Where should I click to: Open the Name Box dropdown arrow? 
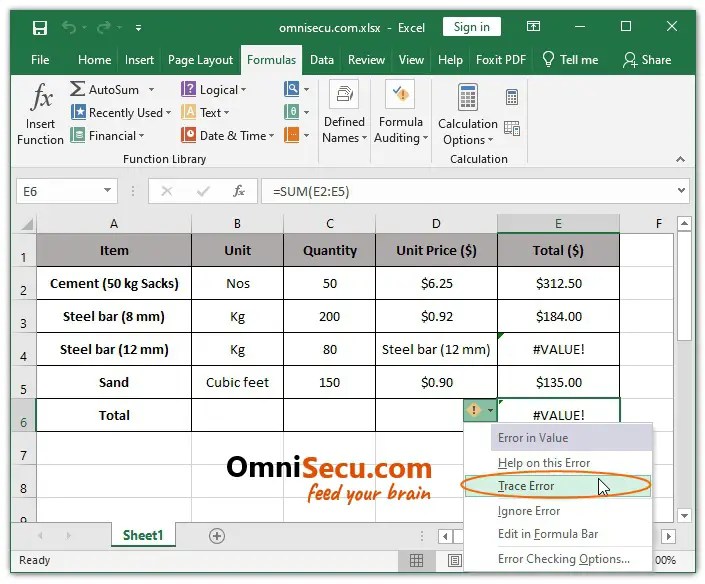tap(107, 191)
